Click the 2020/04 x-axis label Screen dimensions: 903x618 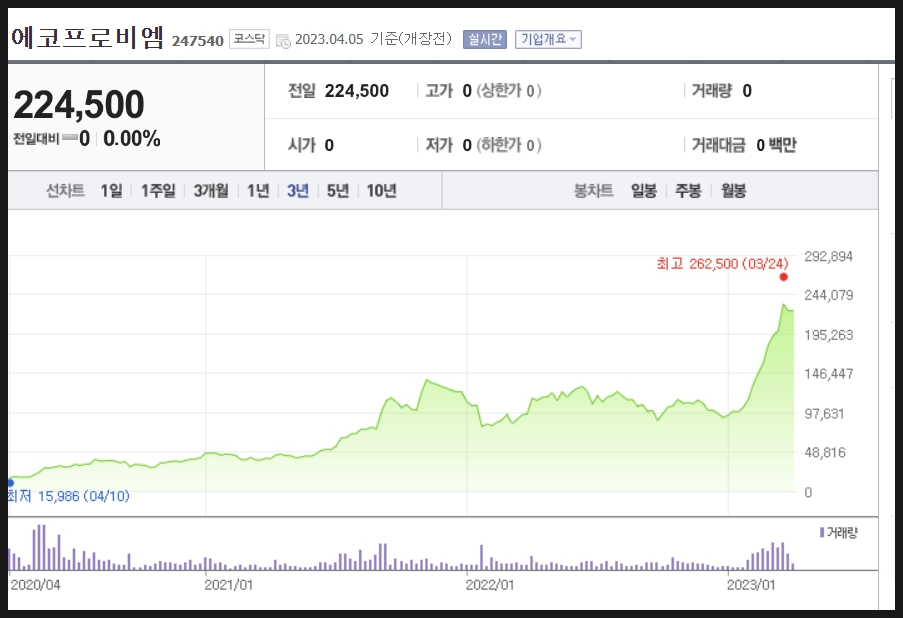click(x=35, y=585)
